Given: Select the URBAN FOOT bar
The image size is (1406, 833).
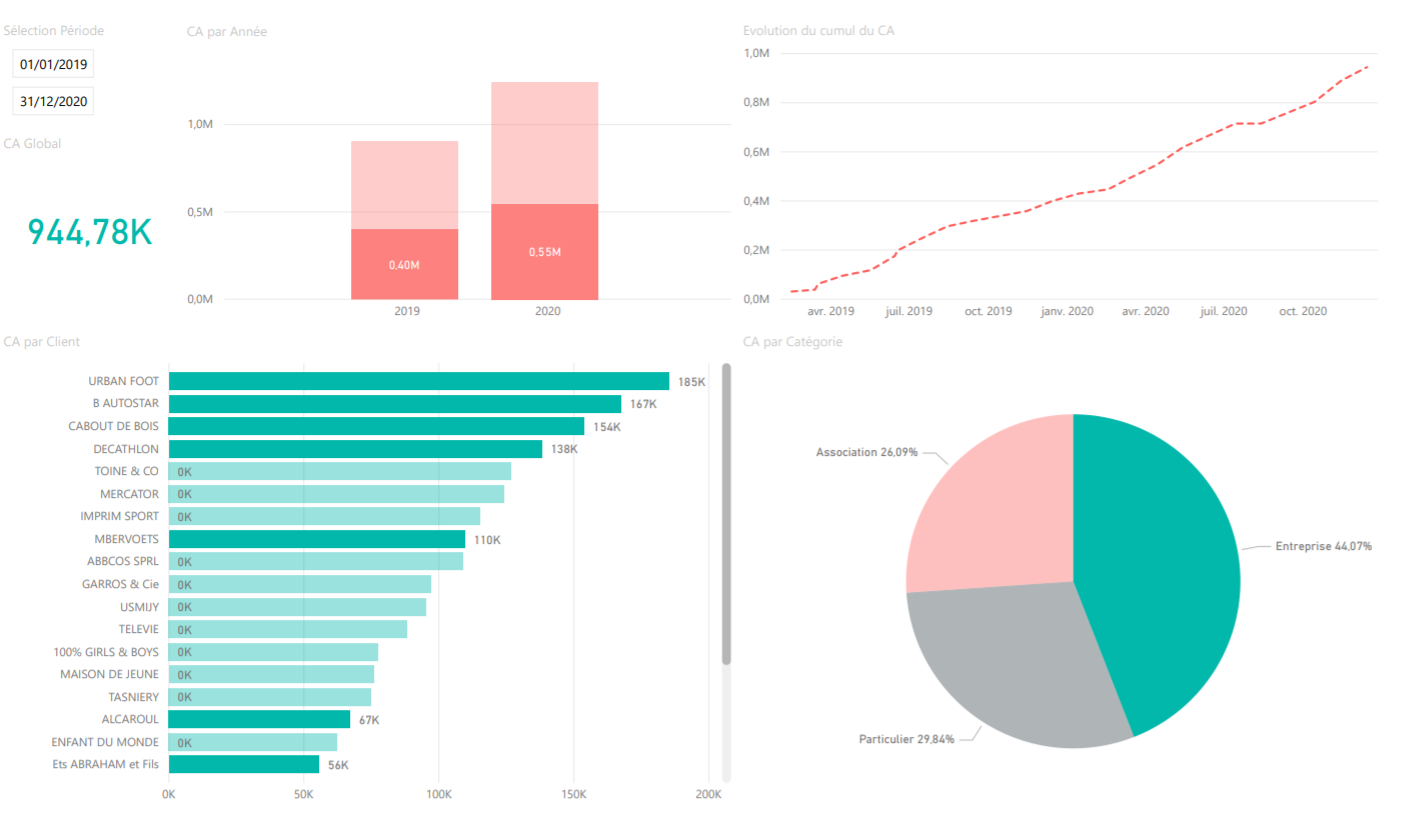Looking at the screenshot, I should (418, 381).
